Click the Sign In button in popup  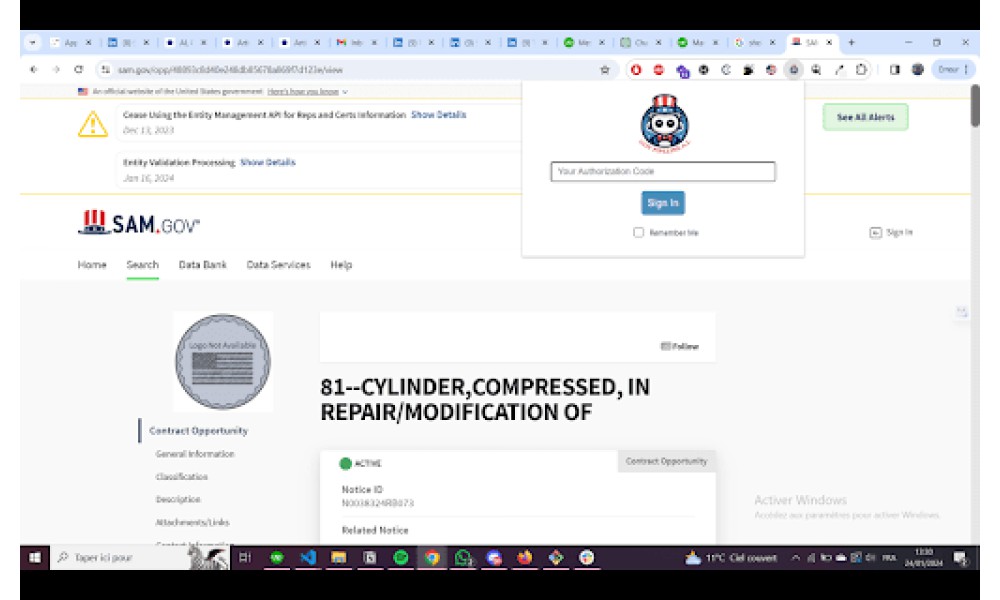pyautogui.click(x=663, y=203)
